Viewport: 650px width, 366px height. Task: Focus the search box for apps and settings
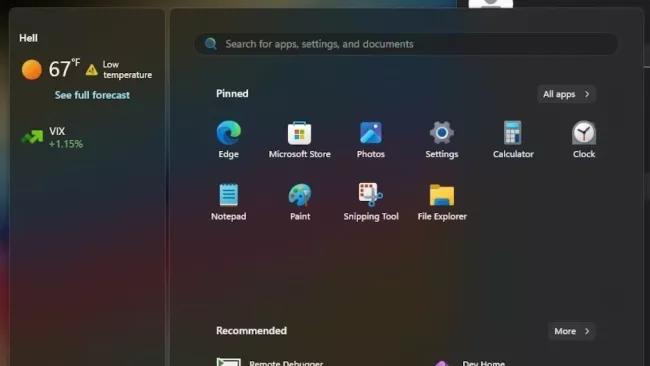click(x=407, y=44)
